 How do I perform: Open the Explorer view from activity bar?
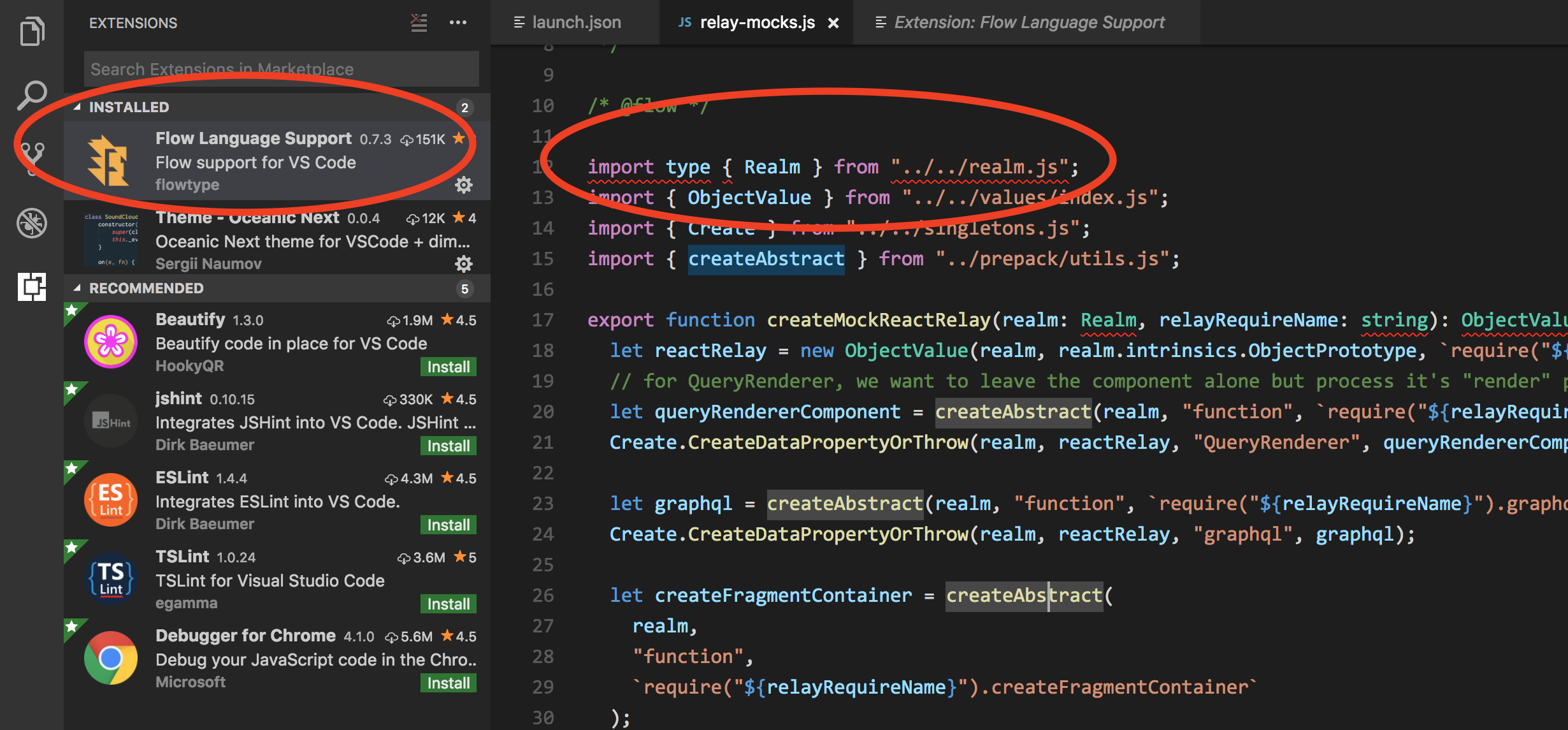tap(32, 30)
